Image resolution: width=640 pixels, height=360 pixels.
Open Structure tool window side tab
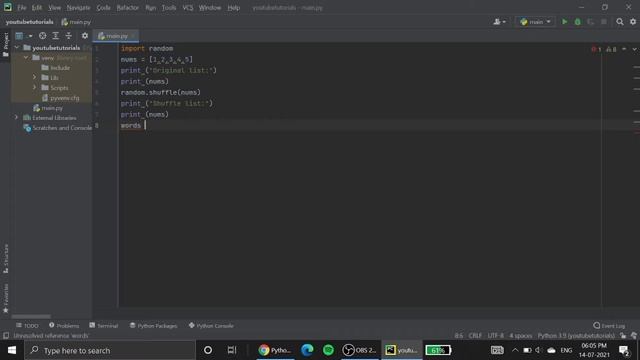[x=6, y=259]
